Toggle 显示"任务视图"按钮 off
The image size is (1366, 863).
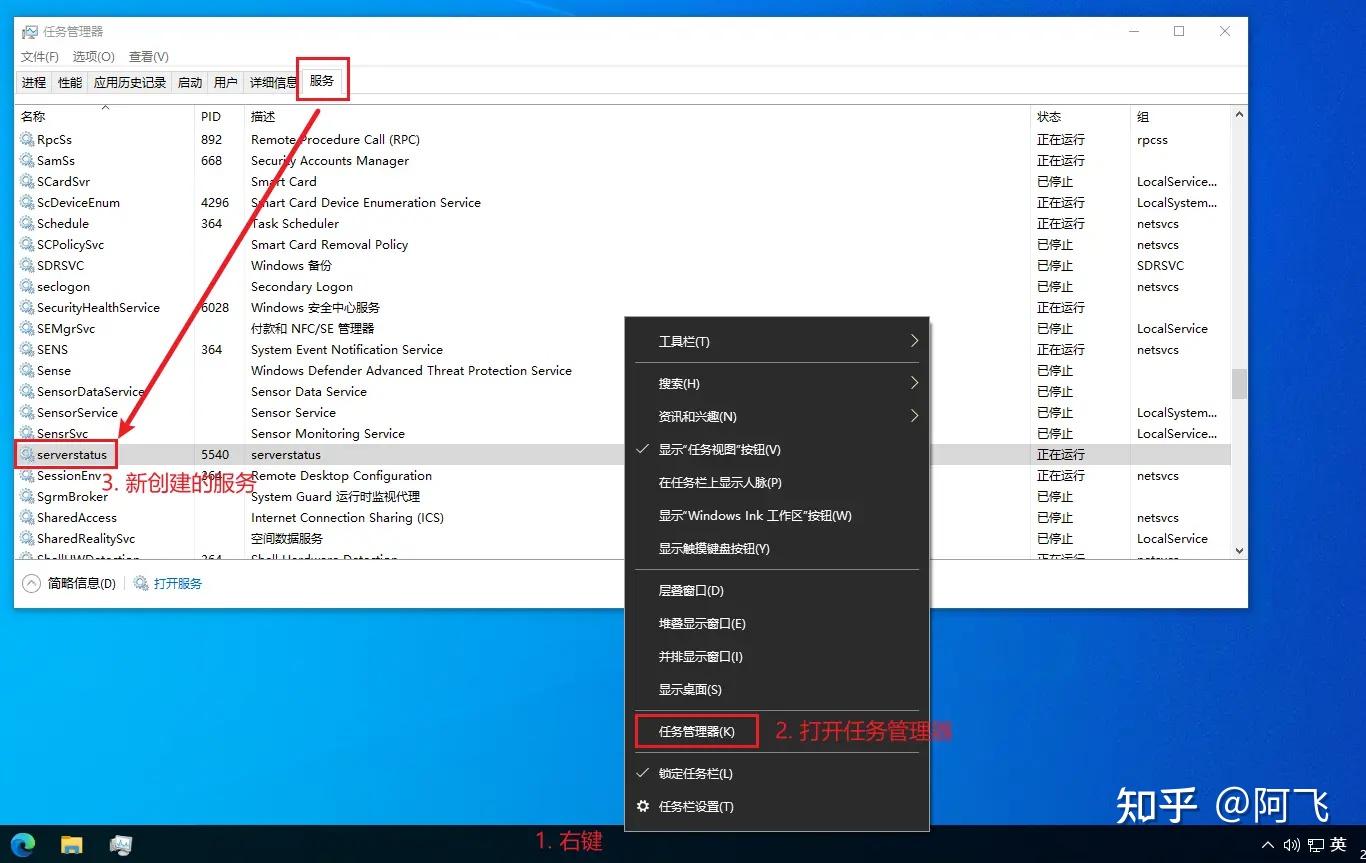coord(720,449)
